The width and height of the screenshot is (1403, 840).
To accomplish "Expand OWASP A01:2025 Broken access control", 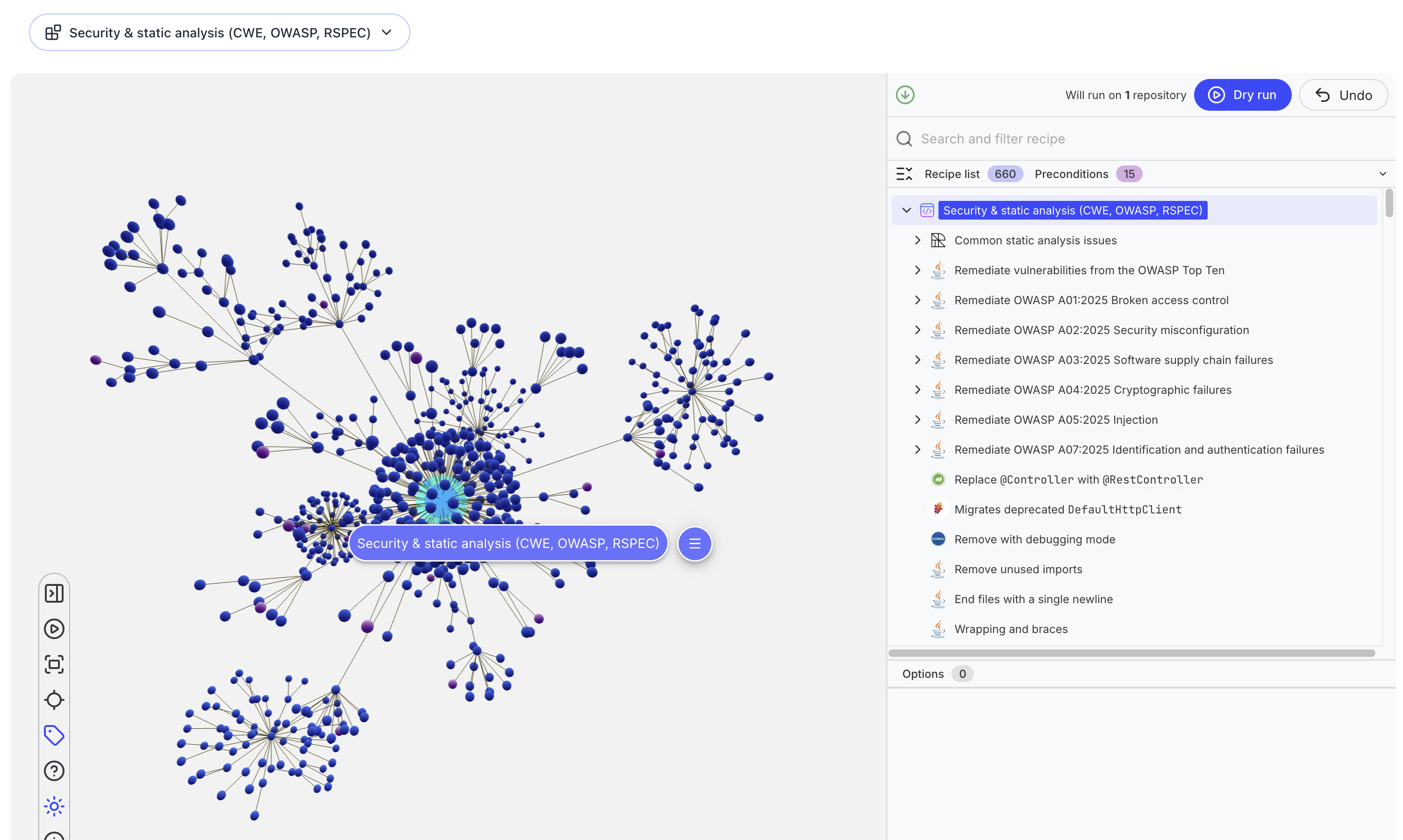I will (x=917, y=300).
